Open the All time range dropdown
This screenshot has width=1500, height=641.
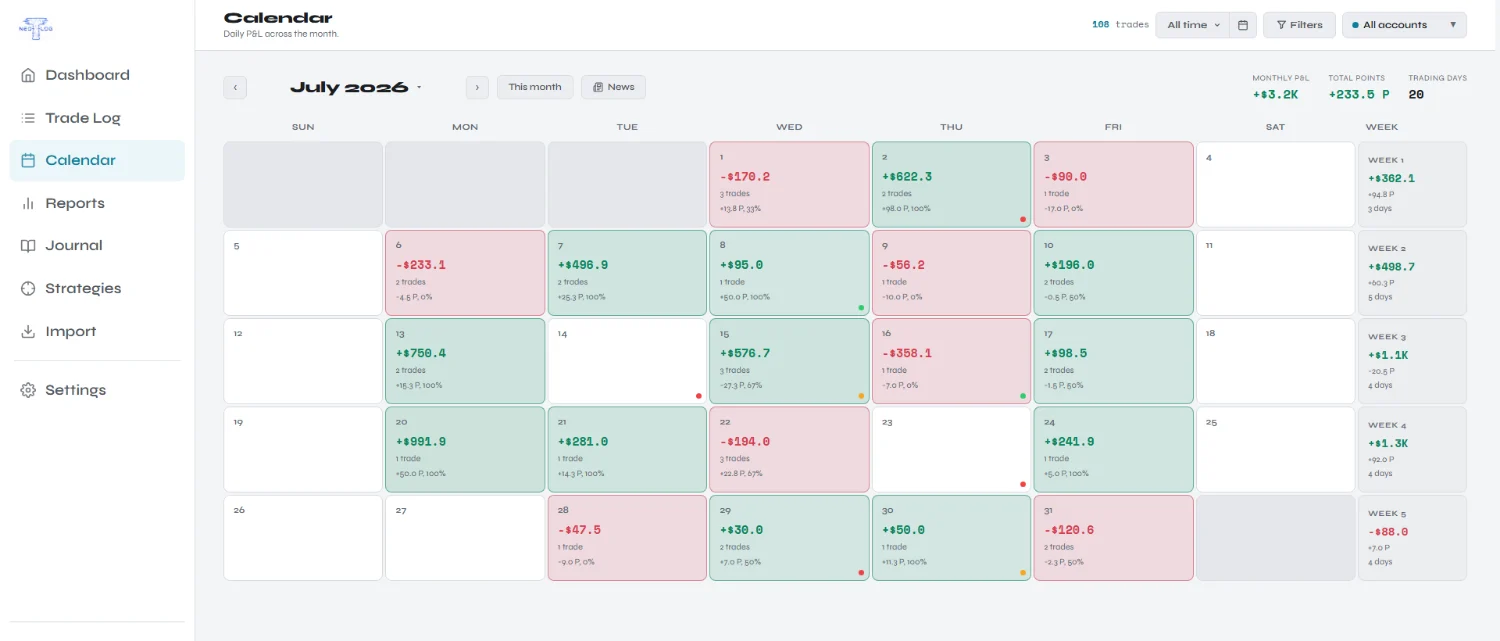pyautogui.click(x=1194, y=25)
